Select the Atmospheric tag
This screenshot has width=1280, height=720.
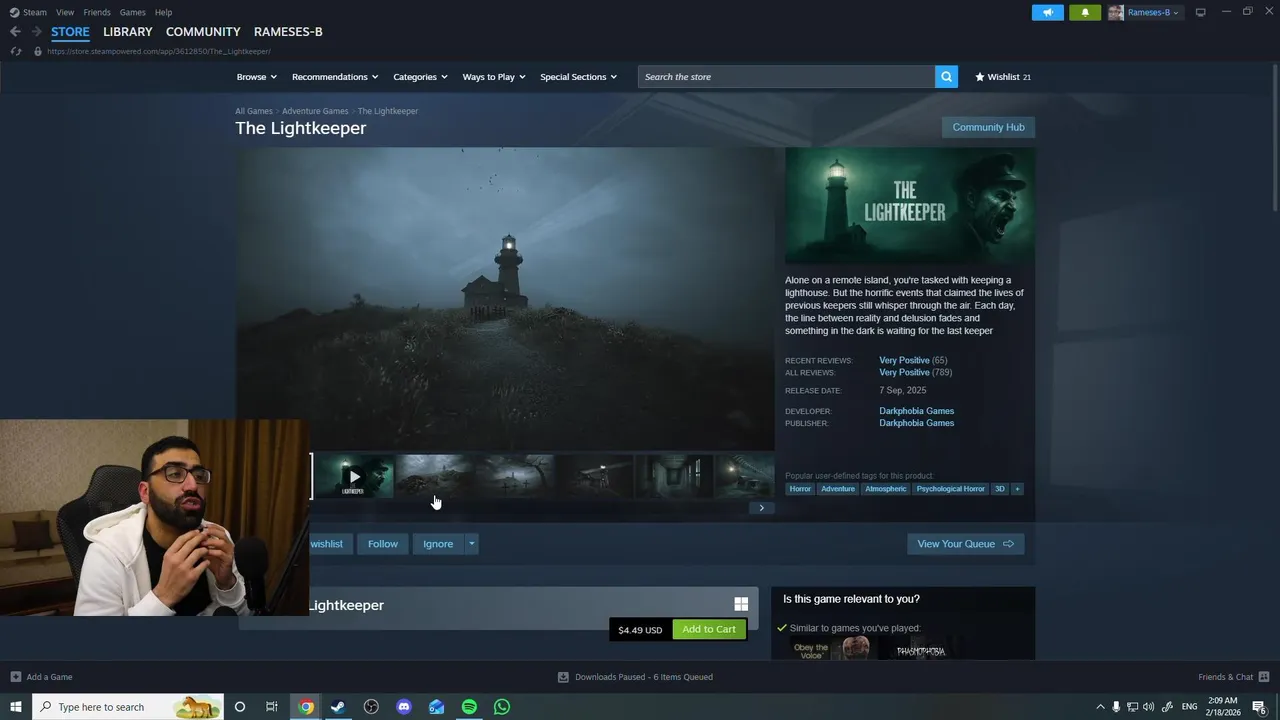pyautogui.click(x=885, y=489)
